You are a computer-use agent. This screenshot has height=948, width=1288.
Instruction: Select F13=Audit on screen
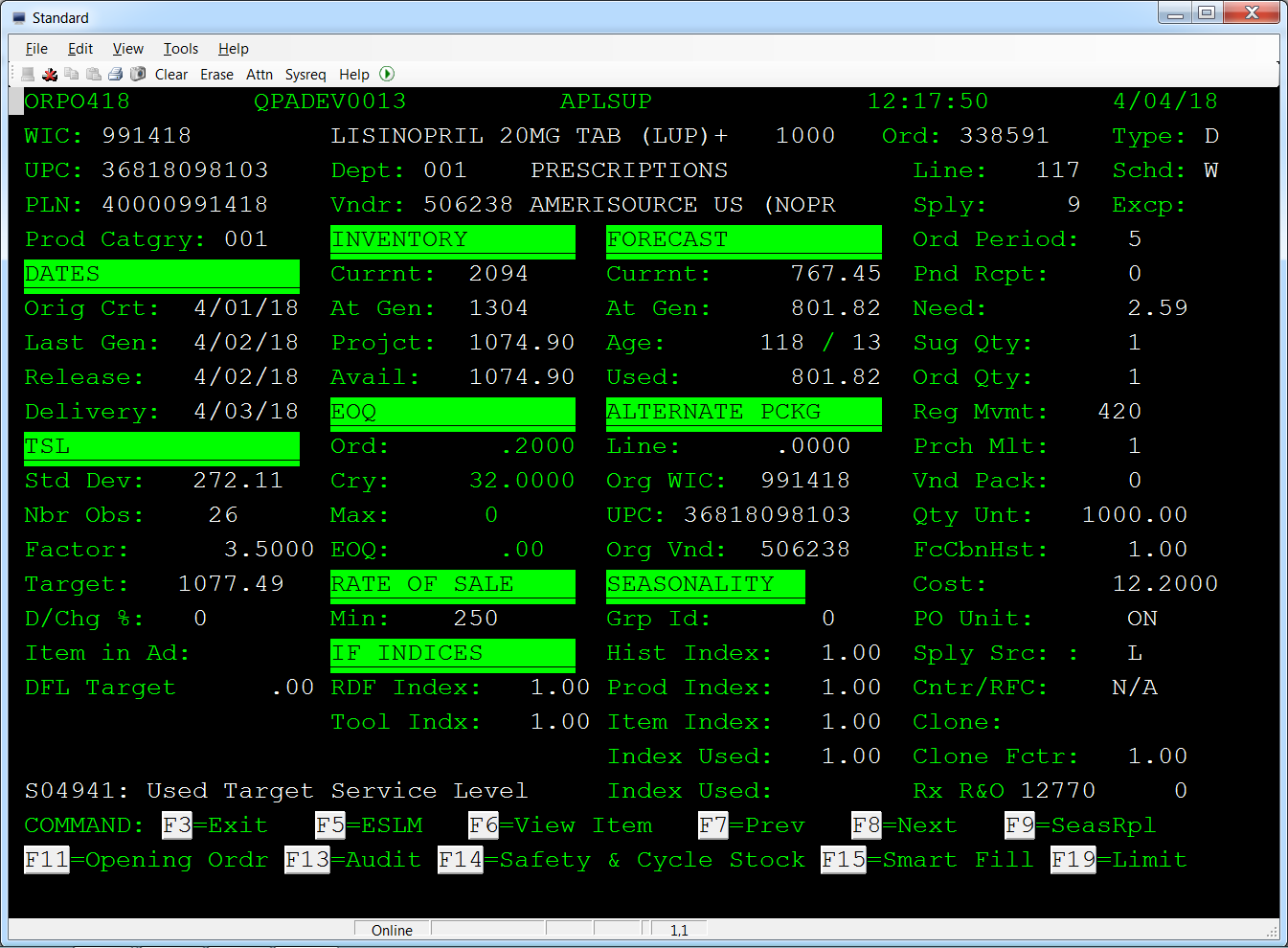point(352,859)
